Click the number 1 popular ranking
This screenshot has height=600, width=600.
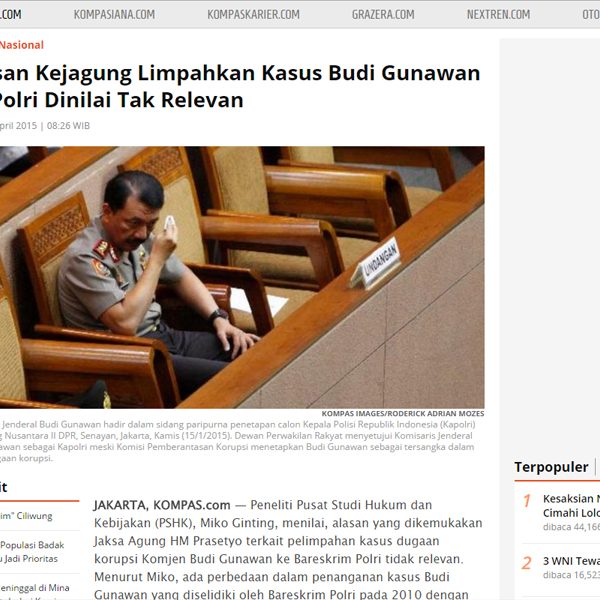pyautogui.click(x=526, y=501)
